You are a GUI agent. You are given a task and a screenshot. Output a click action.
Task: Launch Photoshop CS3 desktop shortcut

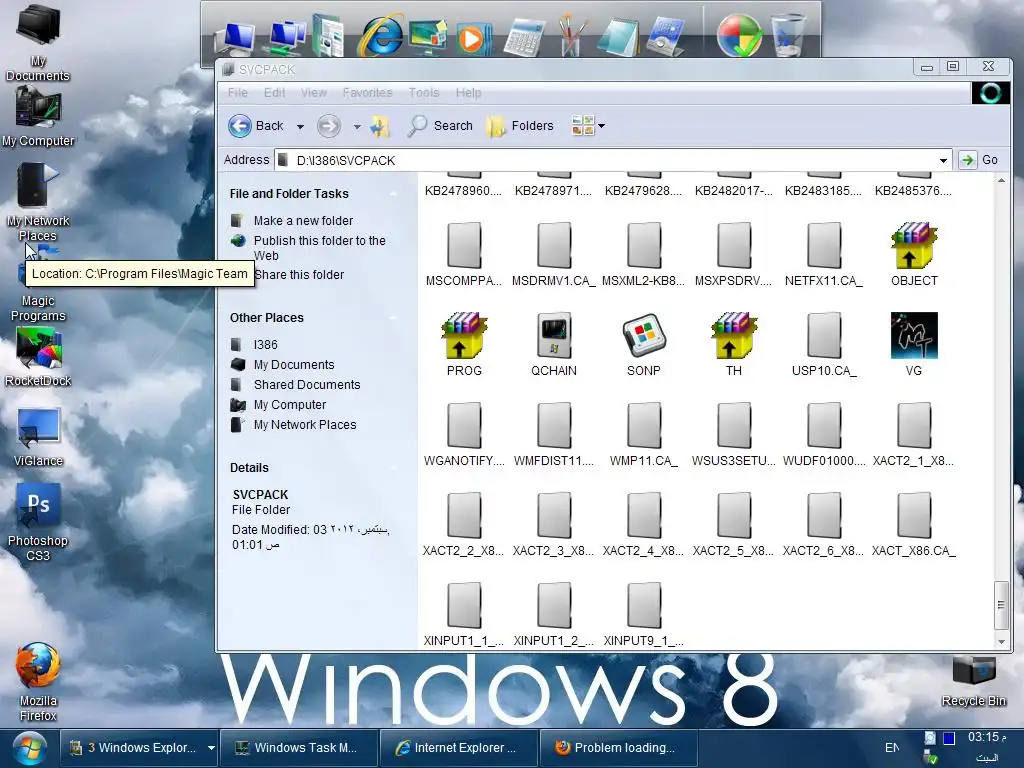(x=38, y=522)
